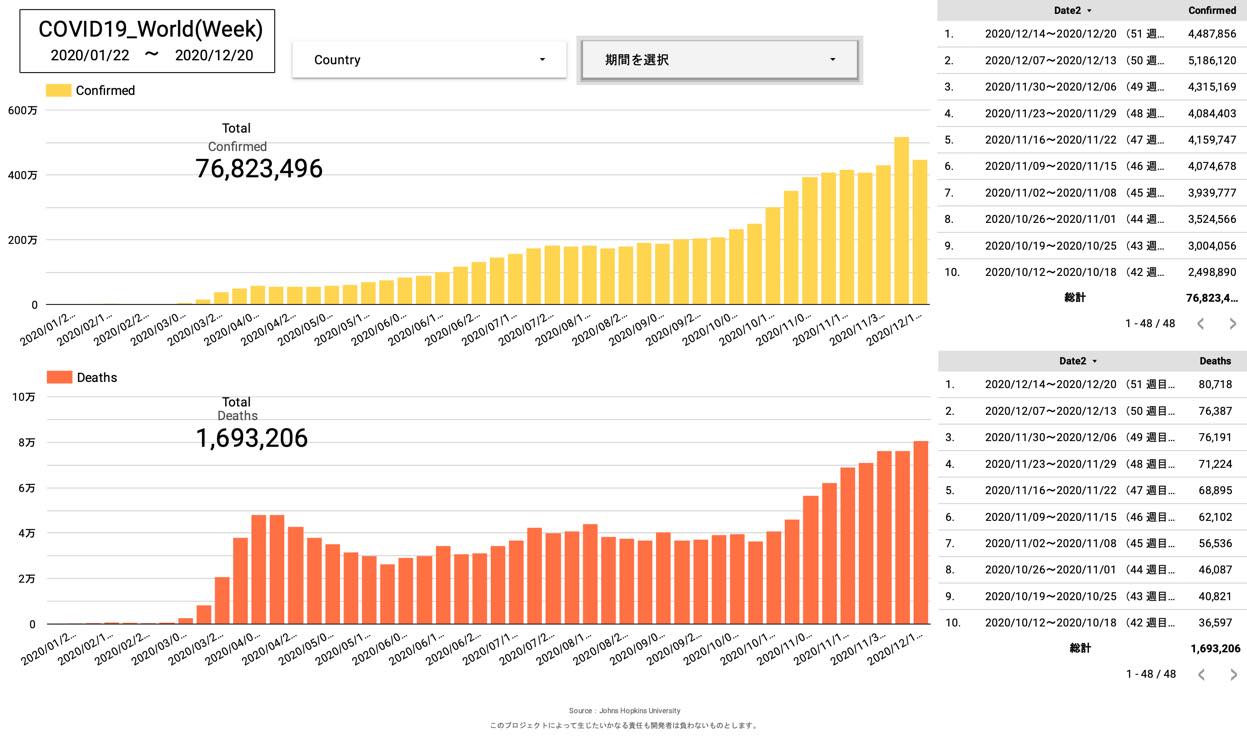The width and height of the screenshot is (1247, 749).
Task: Sort Confirmed table by Date2 header arrow
Action: 1089,10
